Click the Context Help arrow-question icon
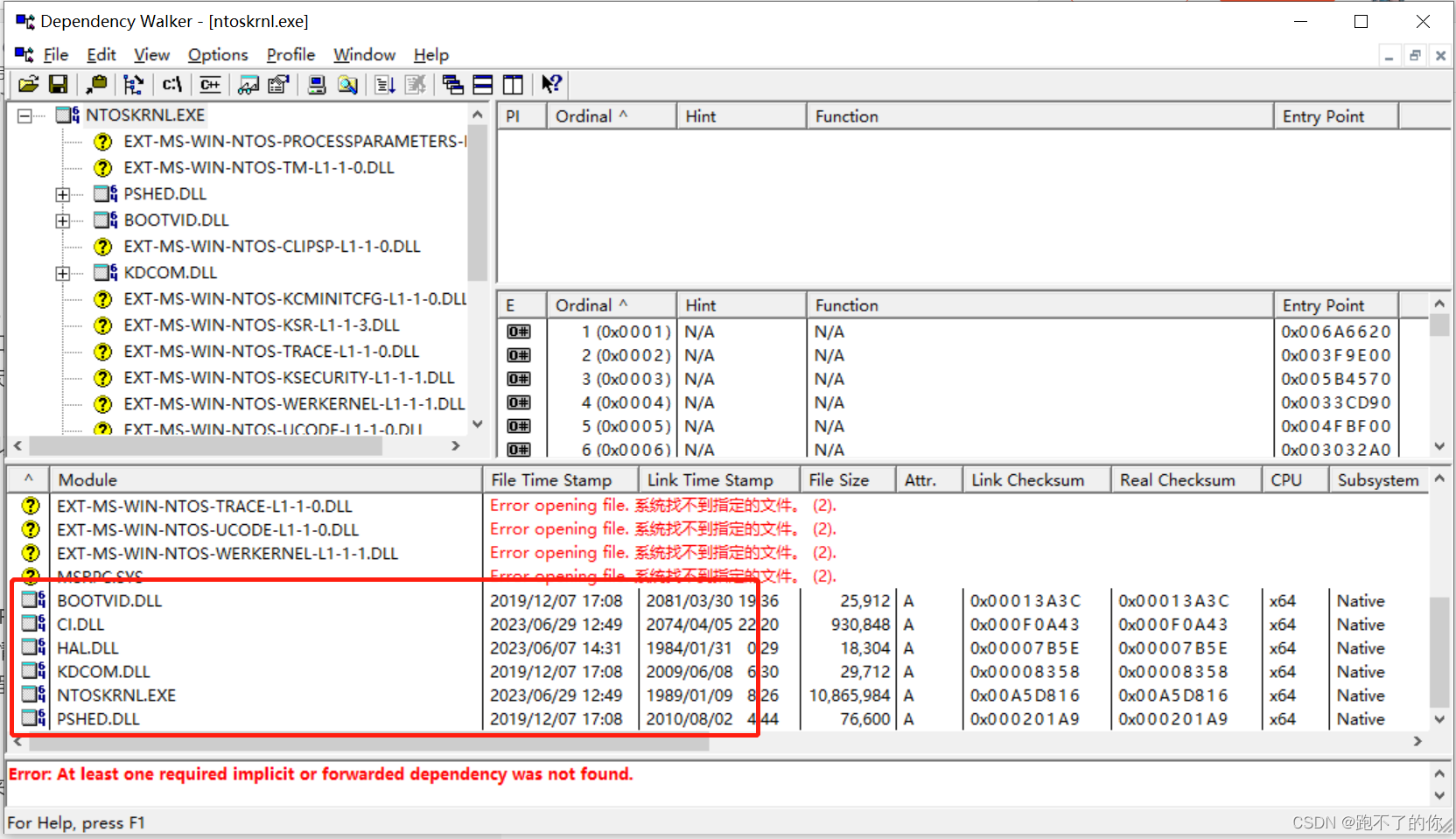 (551, 84)
